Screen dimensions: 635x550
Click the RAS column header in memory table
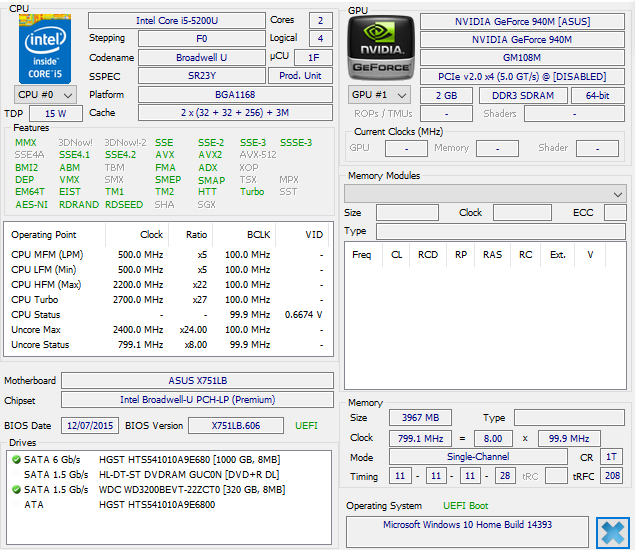tap(492, 255)
